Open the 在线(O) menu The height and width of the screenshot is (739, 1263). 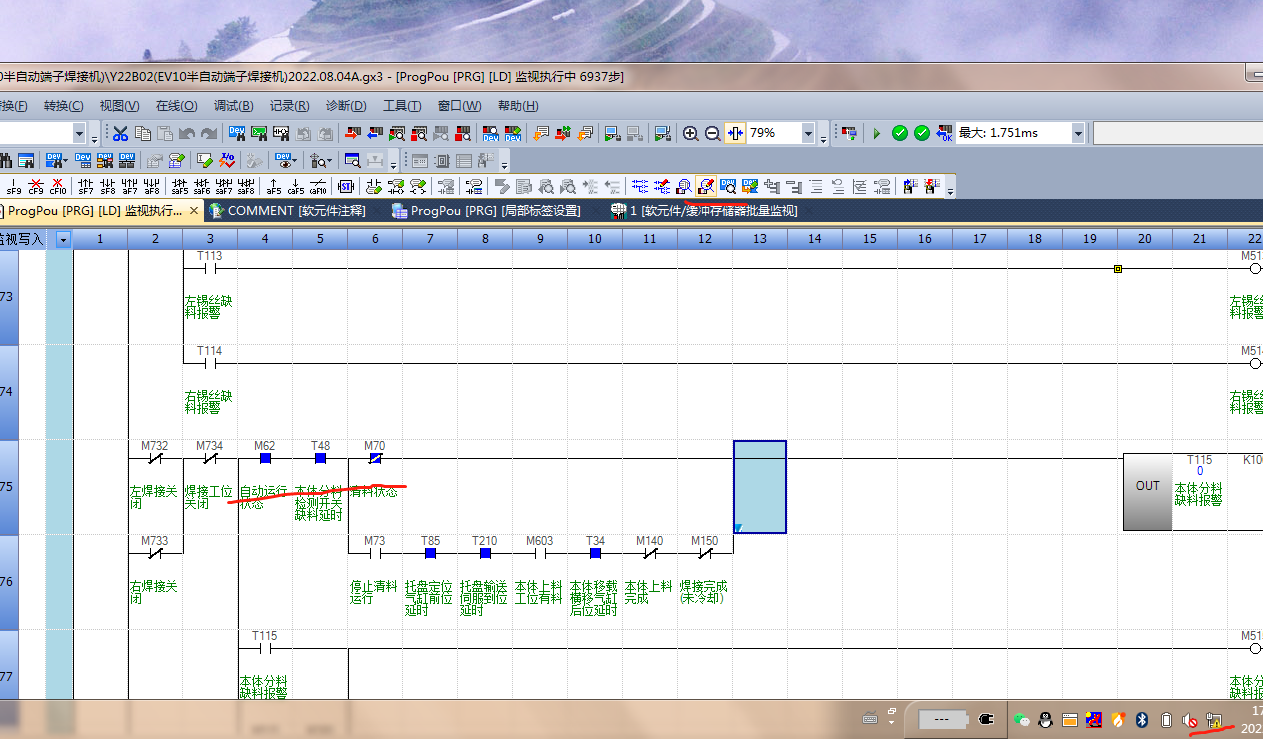coord(176,106)
